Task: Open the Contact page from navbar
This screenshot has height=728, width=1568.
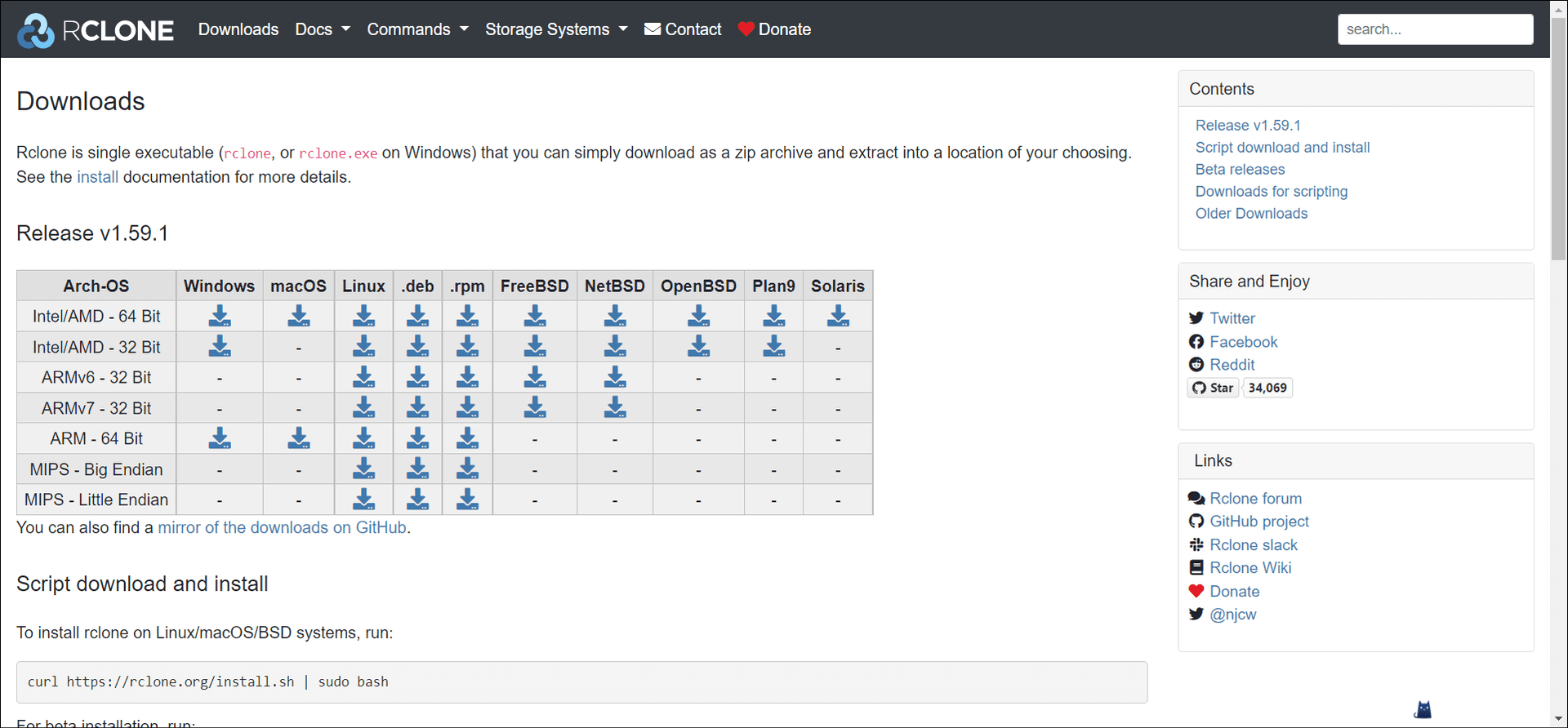Action: 683,29
